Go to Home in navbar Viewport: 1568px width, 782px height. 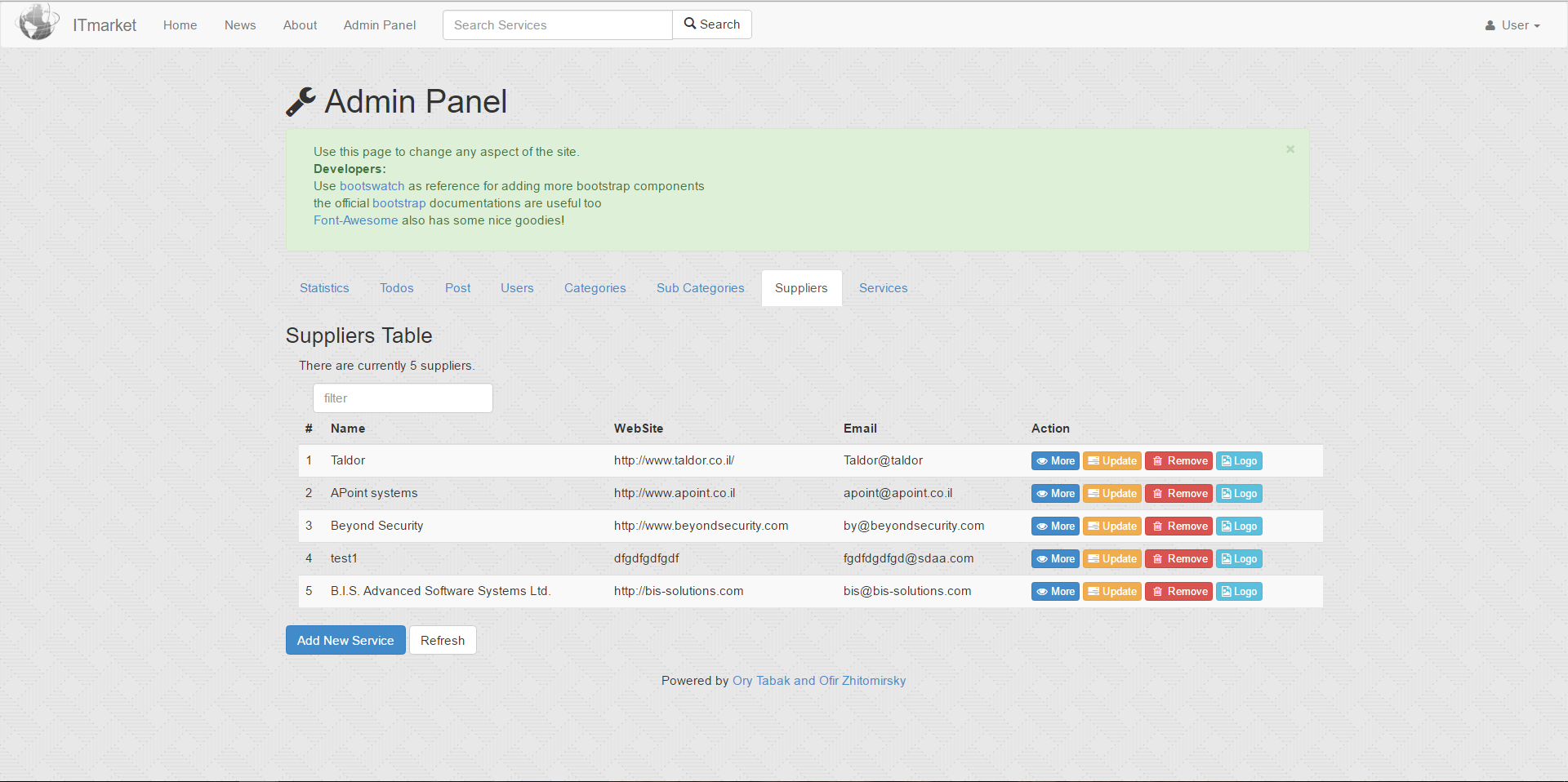click(x=180, y=25)
